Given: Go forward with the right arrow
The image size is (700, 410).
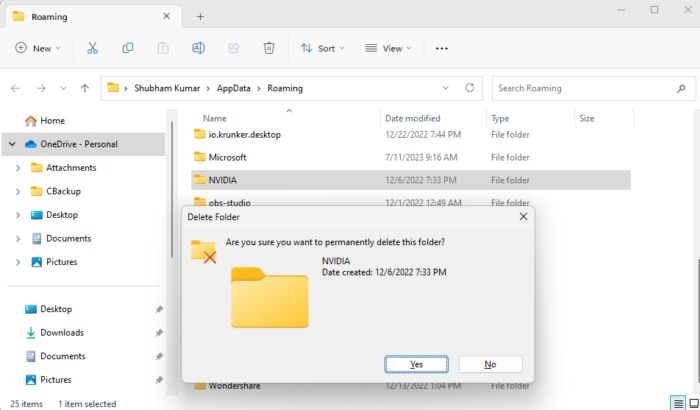Looking at the screenshot, I should tap(41, 88).
